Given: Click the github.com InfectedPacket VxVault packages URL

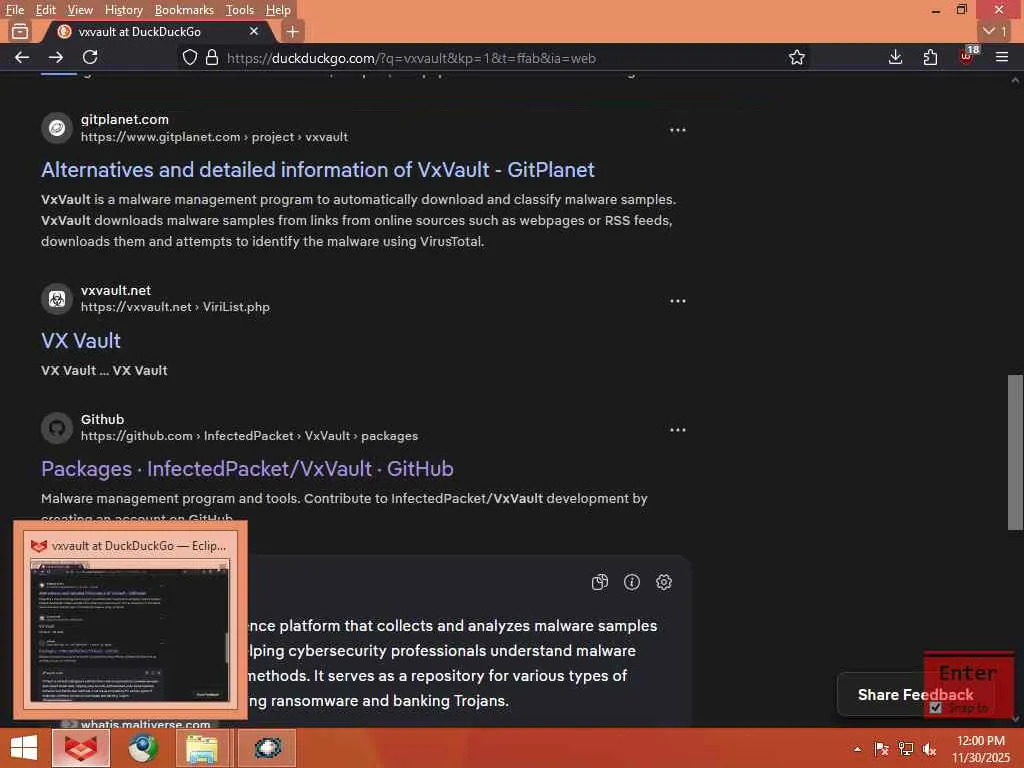Looking at the screenshot, I should pos(249,436).
